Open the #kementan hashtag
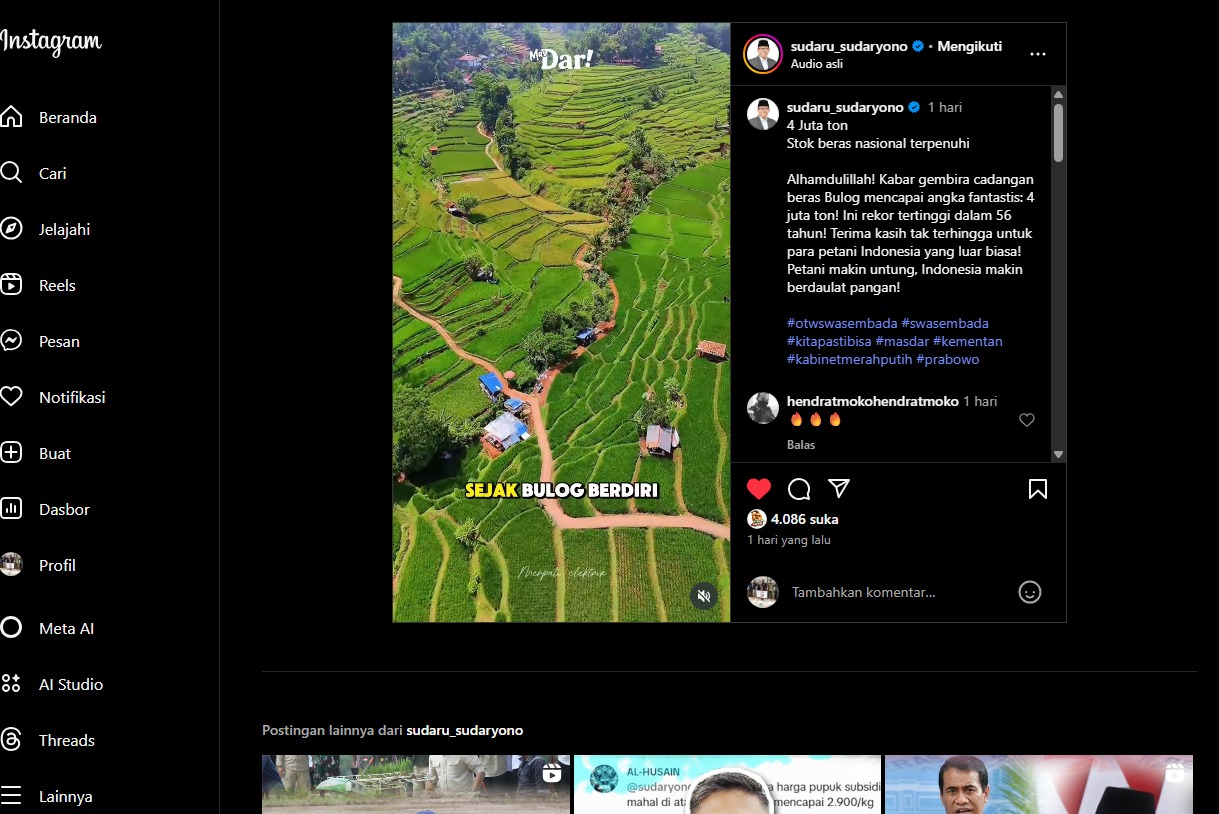Image resolution: width=1219 pixels, height=814 pixels. (x=968, y=341)
